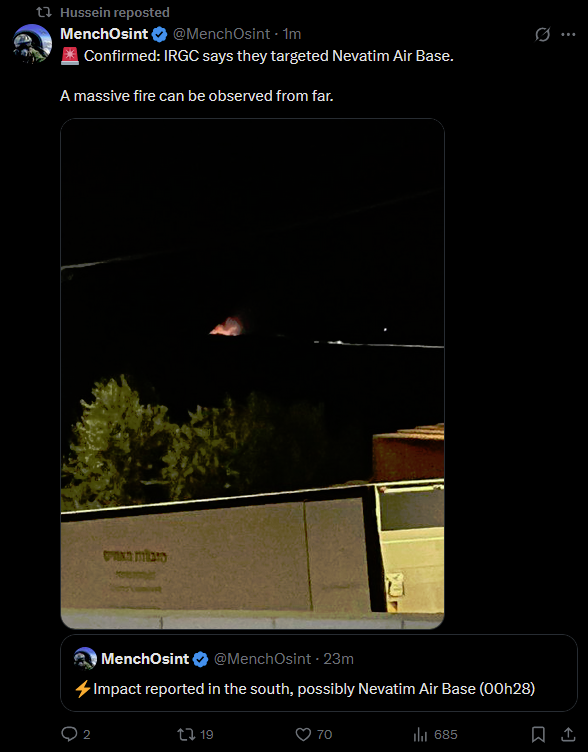Open view analytics bar chart icon
This screenshot has width=588, height=752.
click(x=420, y=734)
